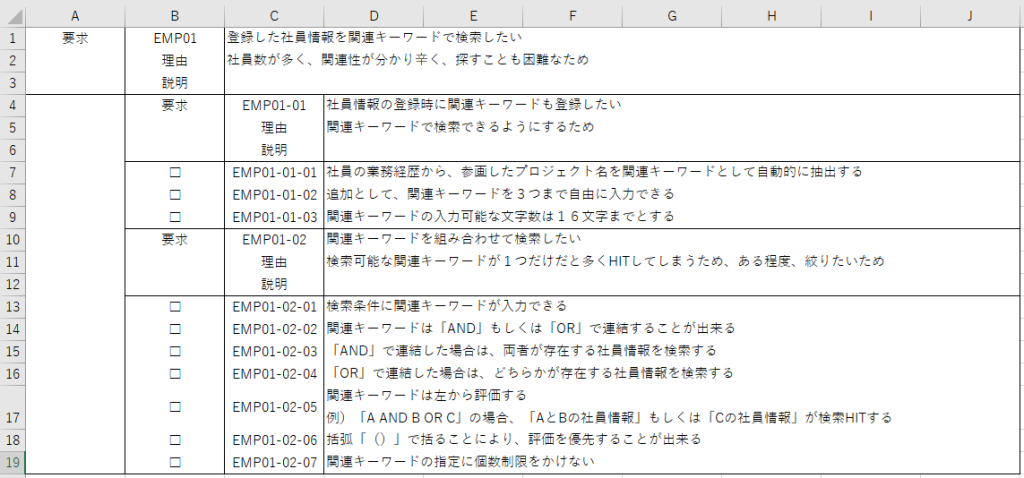Screen dimensions: 1024x478
Task: Click the 説明 cell in row 12
Action: pos(274,284)
